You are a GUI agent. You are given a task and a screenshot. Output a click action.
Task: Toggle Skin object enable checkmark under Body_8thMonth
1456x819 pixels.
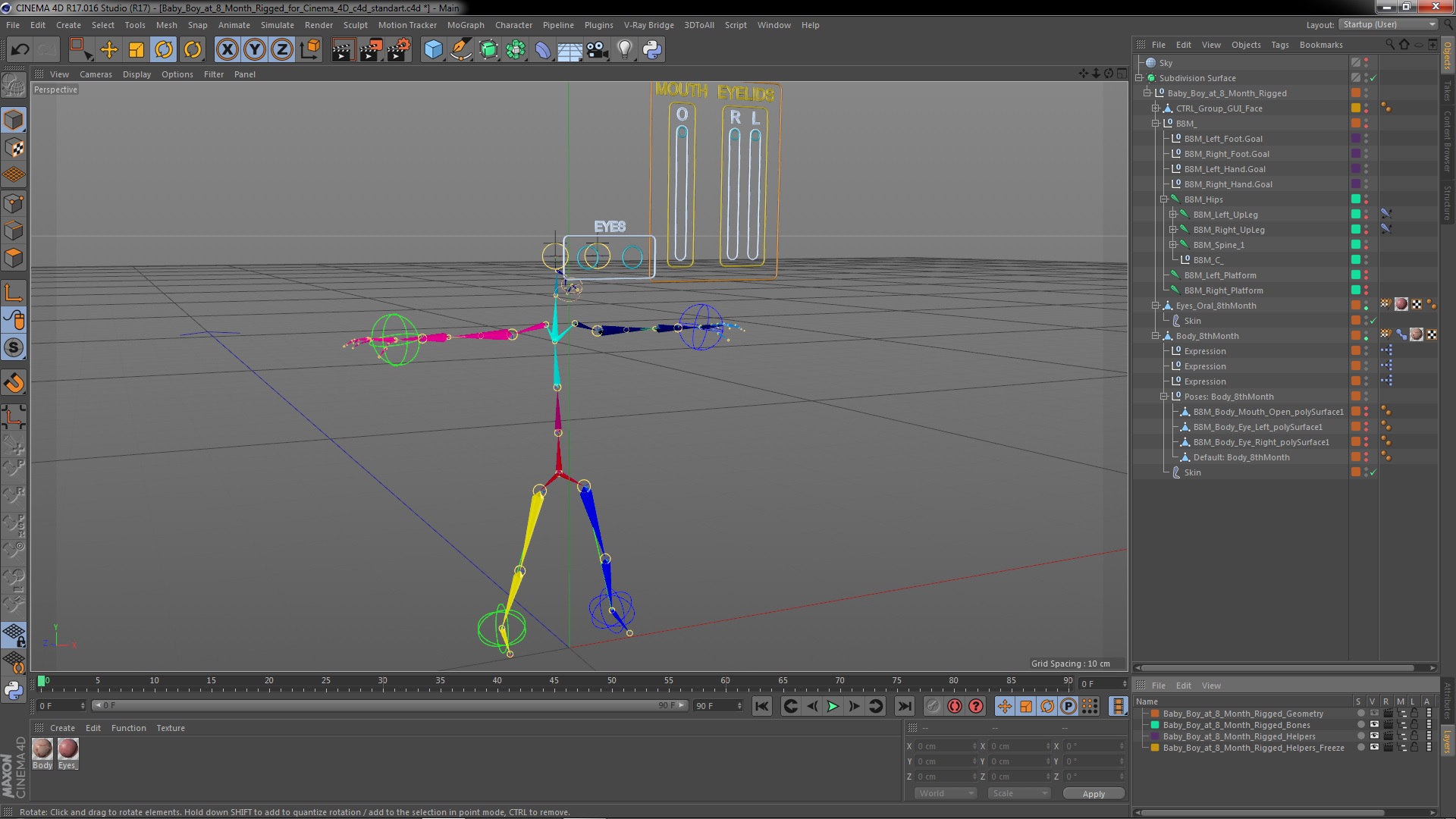(x=1373, y=472)
